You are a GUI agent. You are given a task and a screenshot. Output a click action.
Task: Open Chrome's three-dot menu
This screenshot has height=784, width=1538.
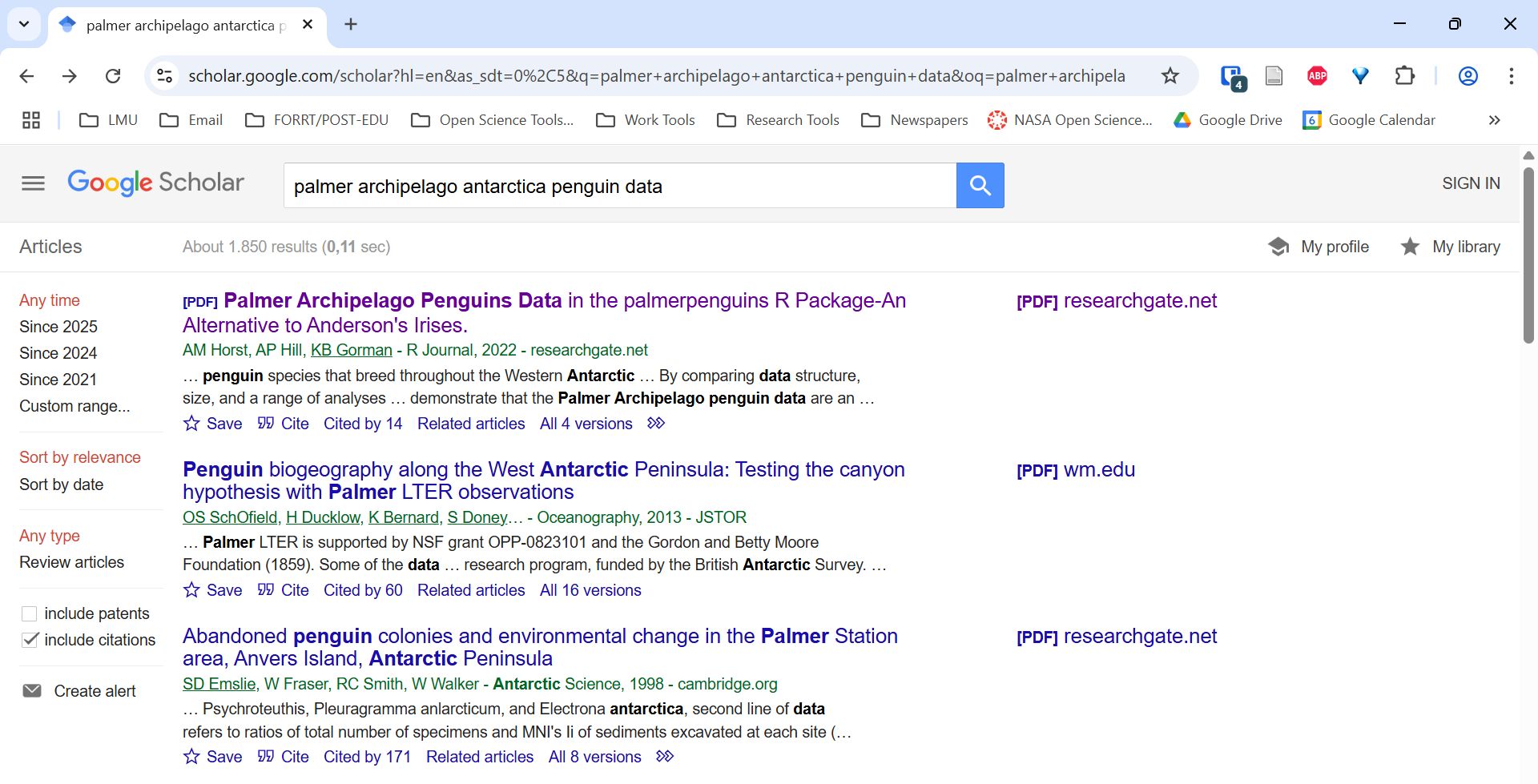(x=1511, y=76)
